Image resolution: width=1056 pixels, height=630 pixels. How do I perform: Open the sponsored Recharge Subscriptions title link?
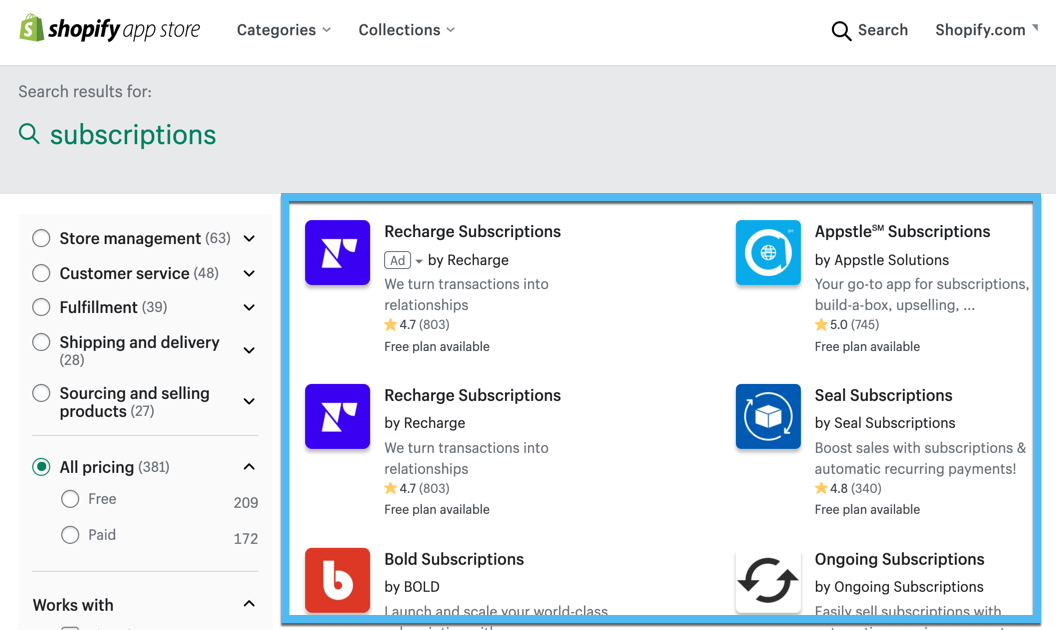click(472, 231)
